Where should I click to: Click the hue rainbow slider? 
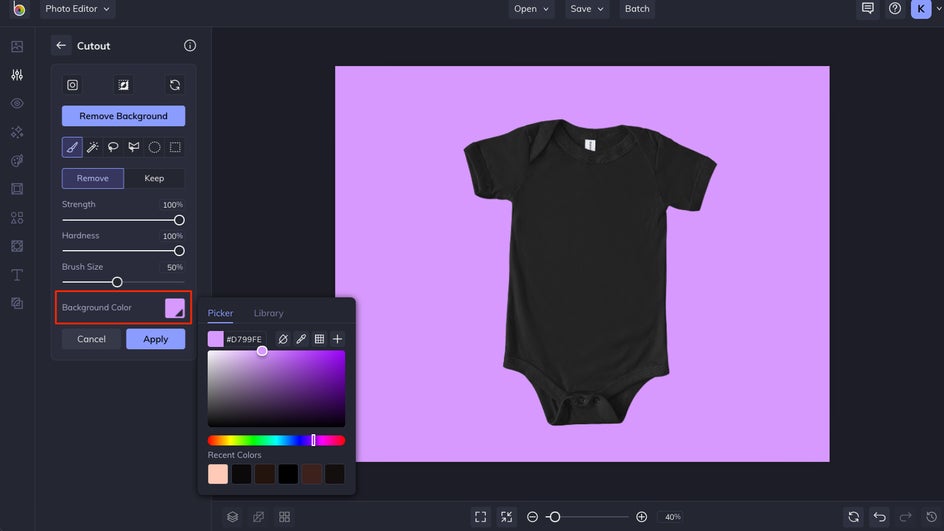tap(276, 441)
